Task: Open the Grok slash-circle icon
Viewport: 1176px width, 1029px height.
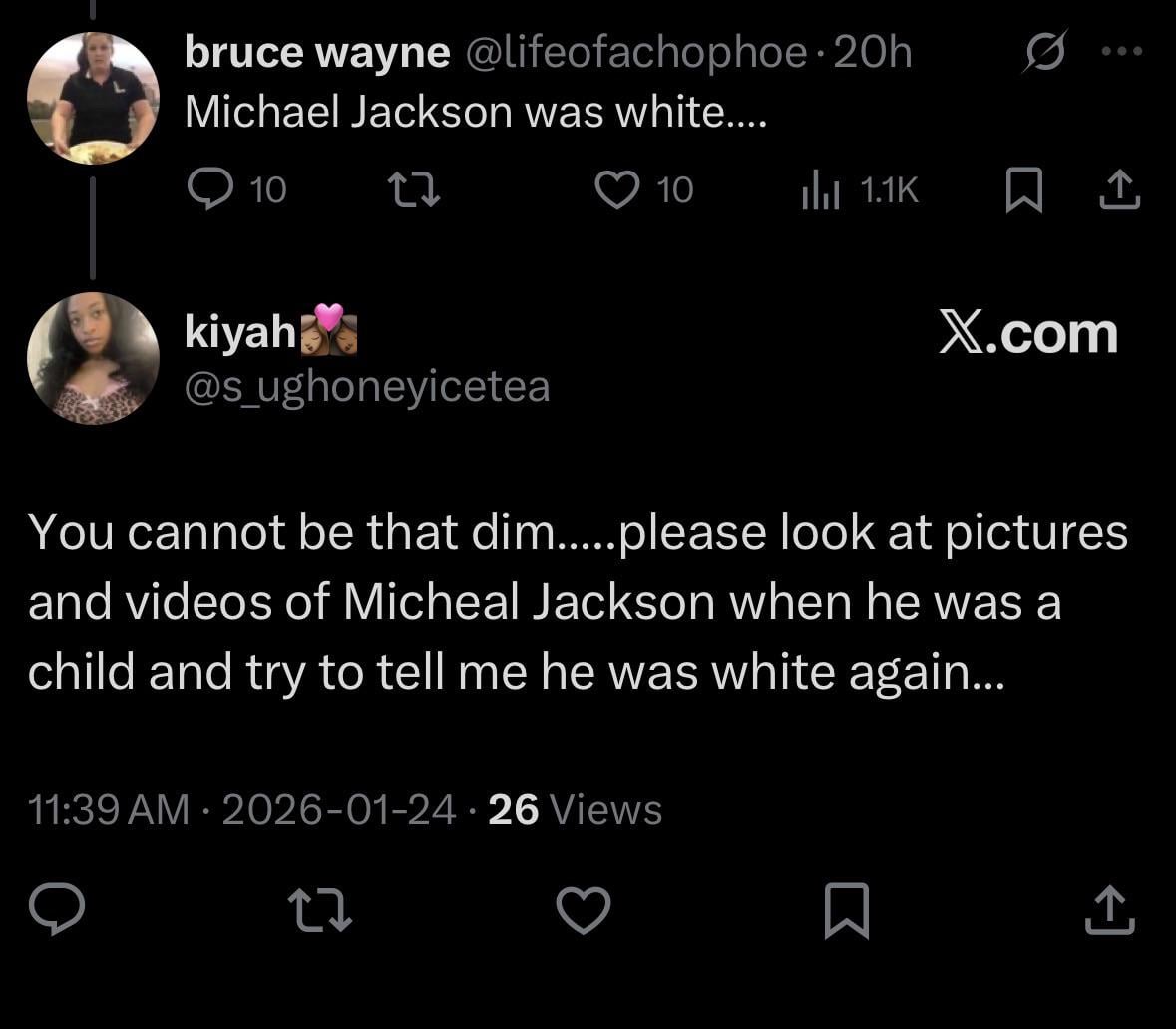Action: click(1044, 50)
